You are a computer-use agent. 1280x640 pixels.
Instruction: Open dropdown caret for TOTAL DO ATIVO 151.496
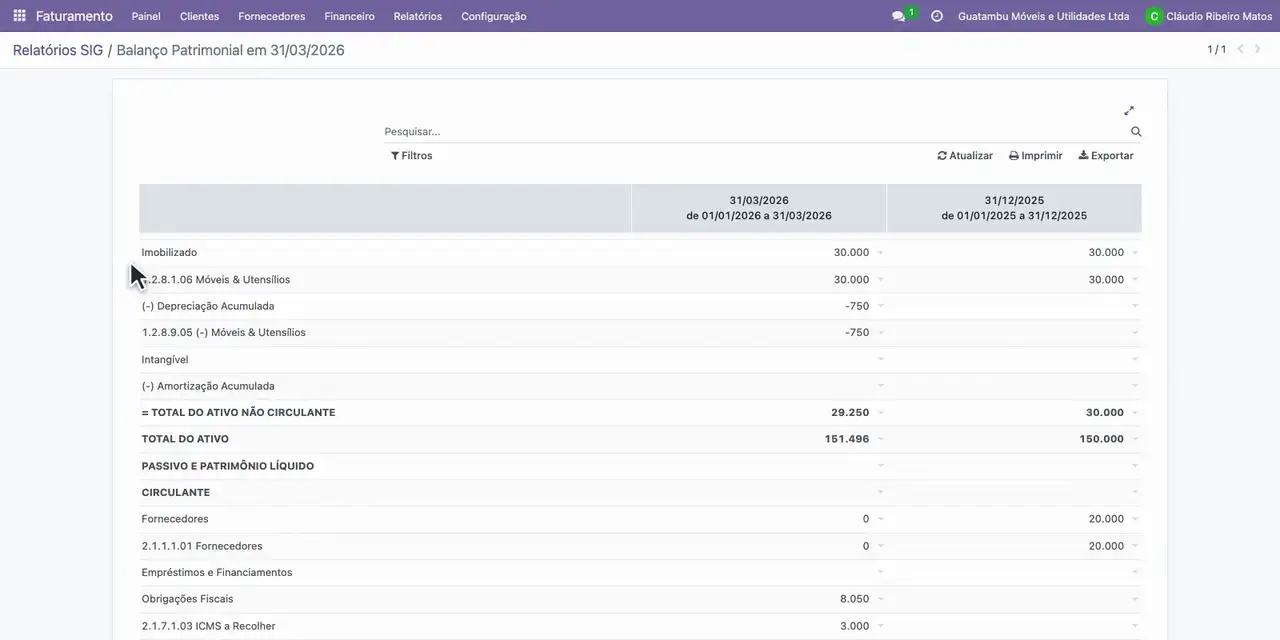tap(880, 439)
